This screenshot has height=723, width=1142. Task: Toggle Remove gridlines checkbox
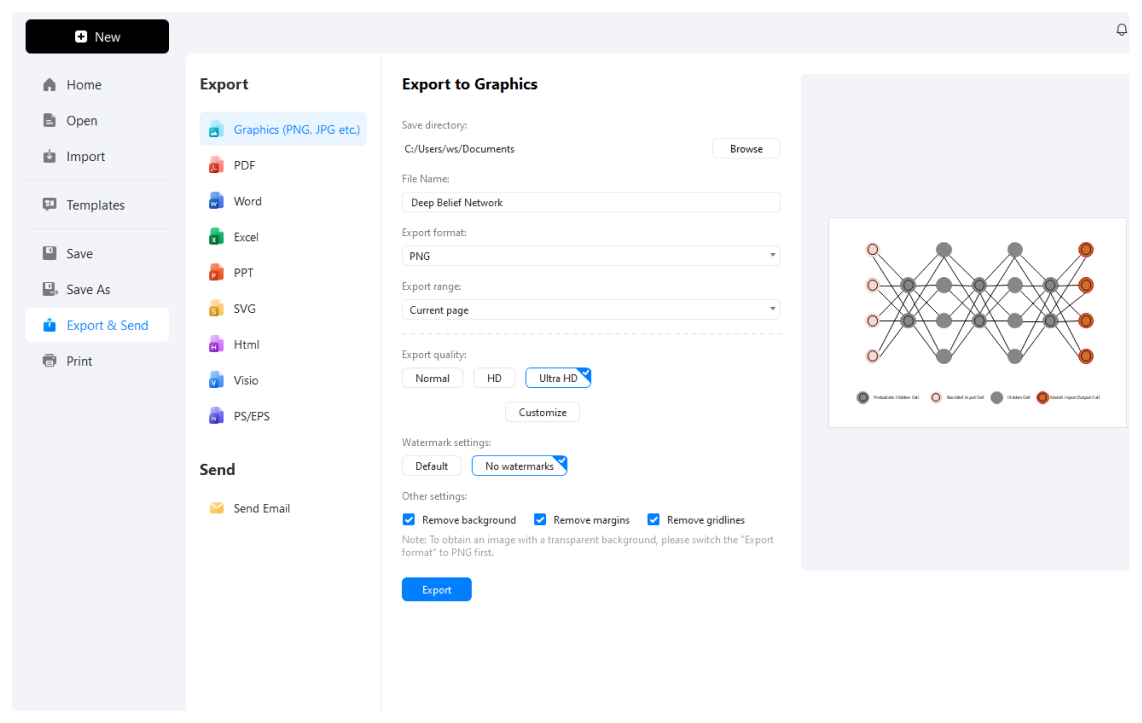[x=653, y=519]
